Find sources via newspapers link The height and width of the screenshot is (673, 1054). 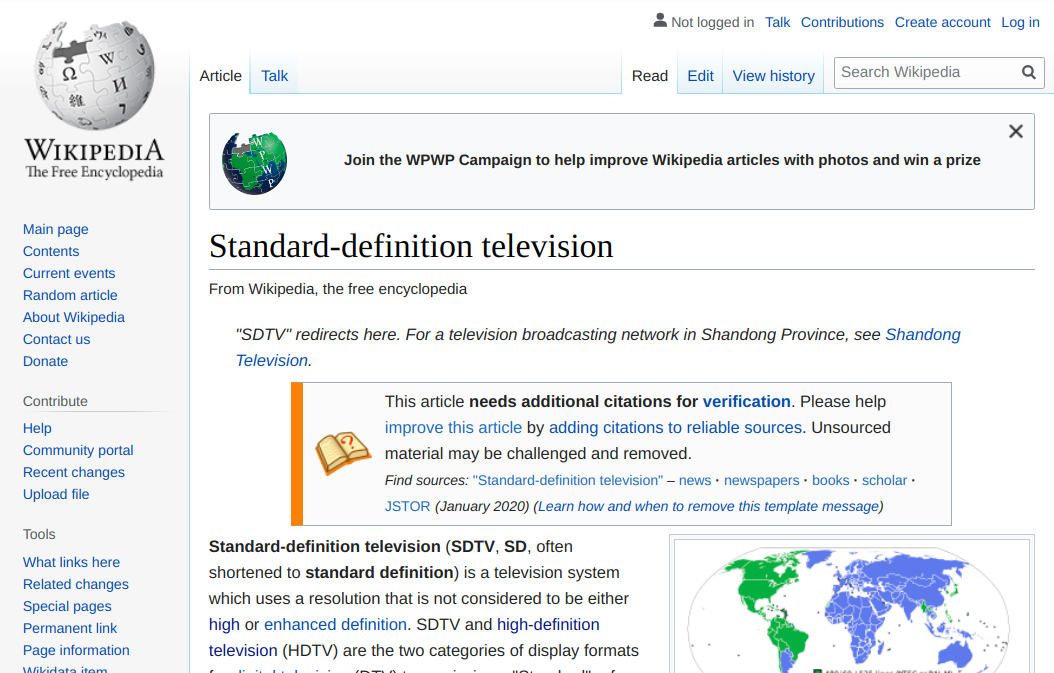coord(762,481)
